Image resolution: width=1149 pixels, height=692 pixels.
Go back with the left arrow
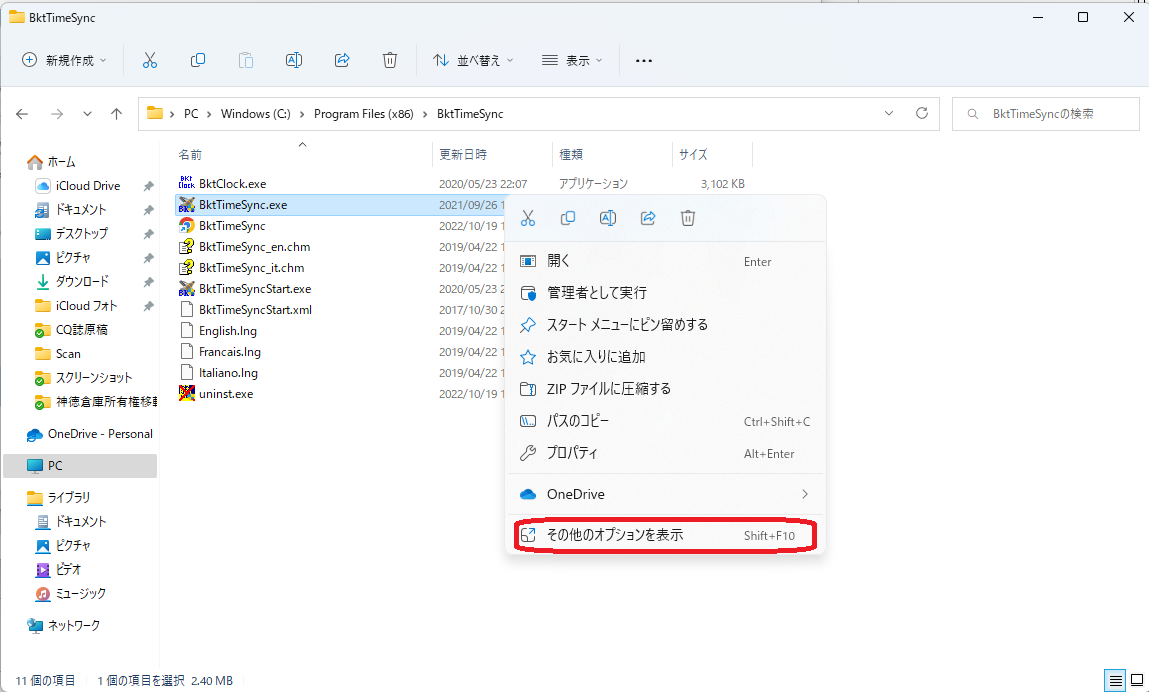(22, 114)
